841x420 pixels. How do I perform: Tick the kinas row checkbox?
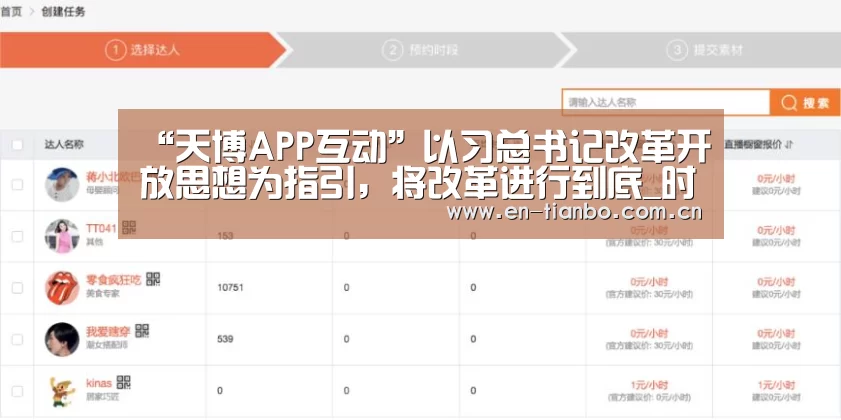pos(17,391)
